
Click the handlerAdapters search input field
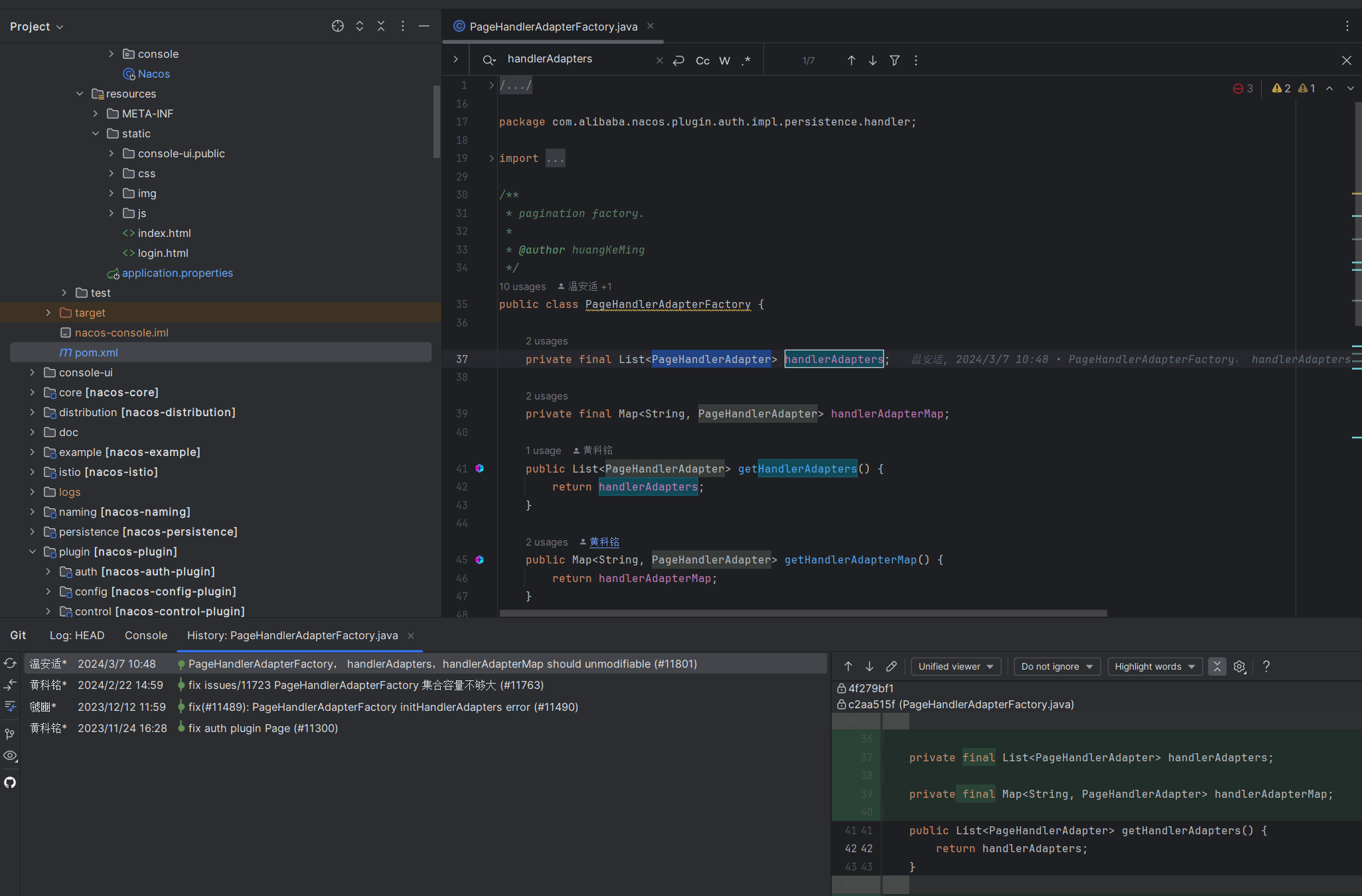[577, 59]
